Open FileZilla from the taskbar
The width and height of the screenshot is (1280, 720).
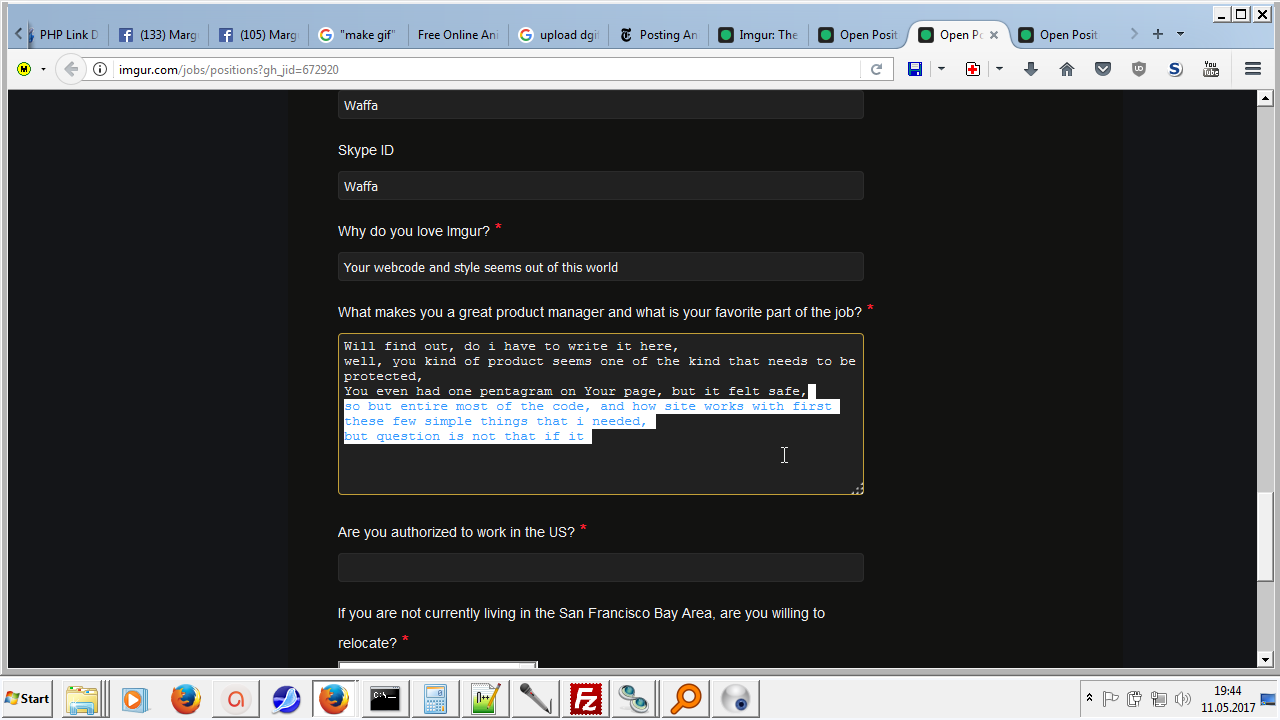[x=585, y=698]
